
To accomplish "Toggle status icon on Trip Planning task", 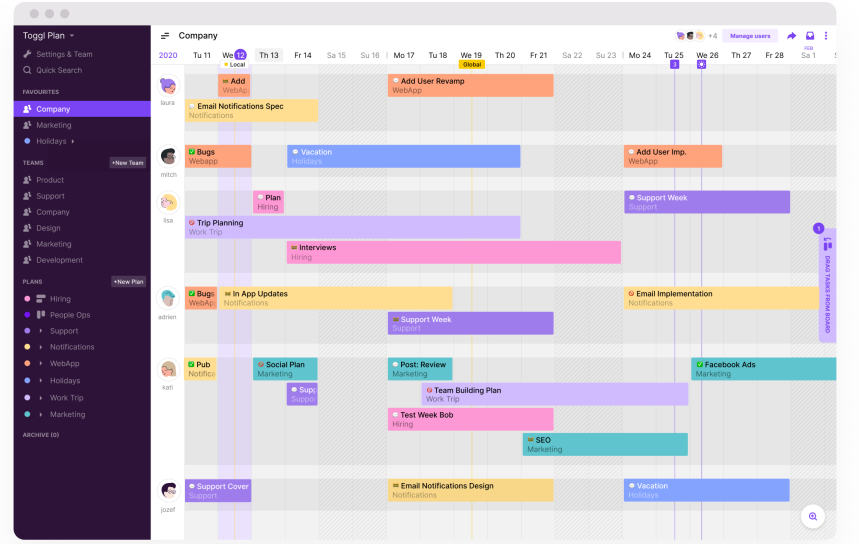I will click(x=192, y=223).
